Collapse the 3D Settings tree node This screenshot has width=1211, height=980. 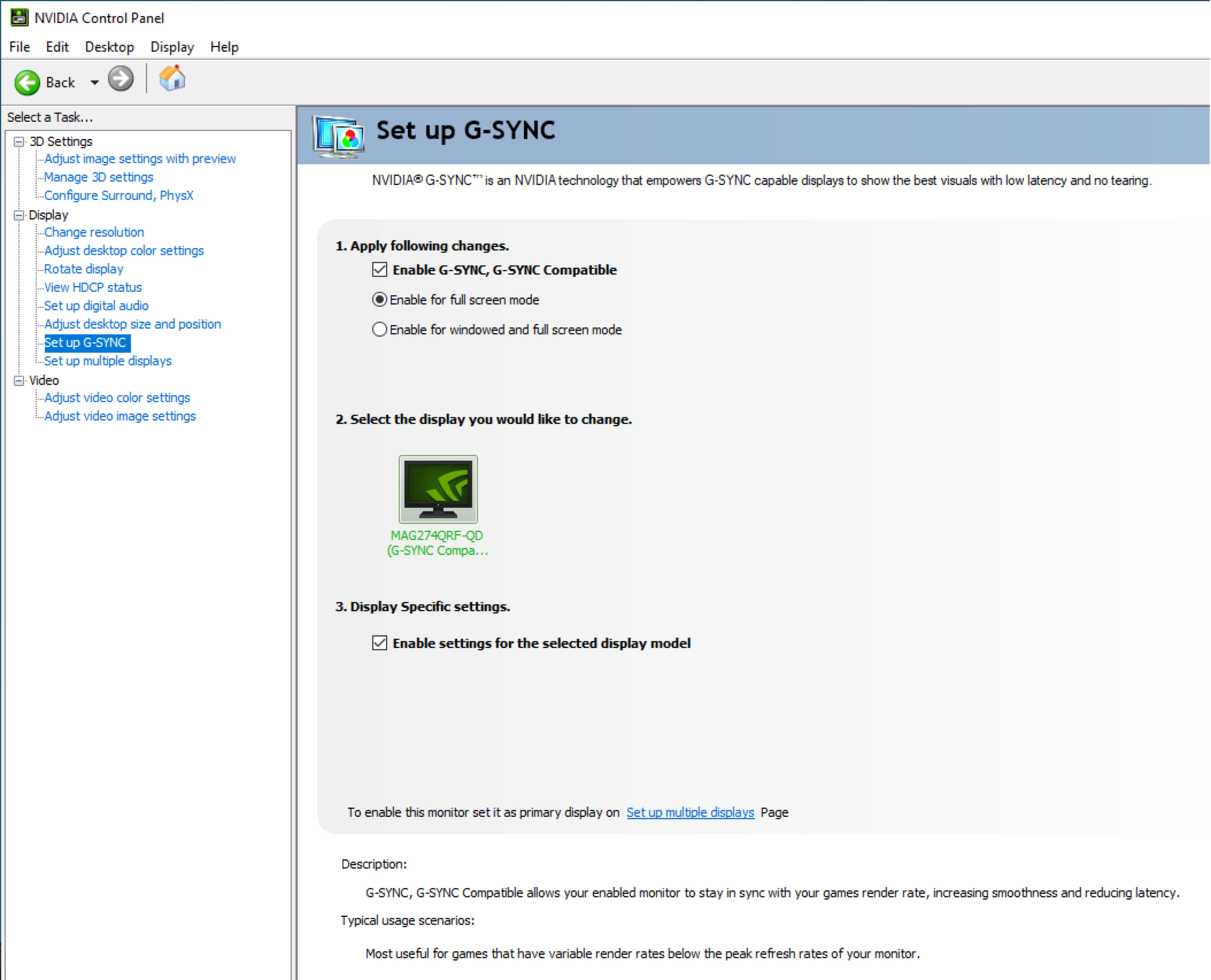point(19,142)
